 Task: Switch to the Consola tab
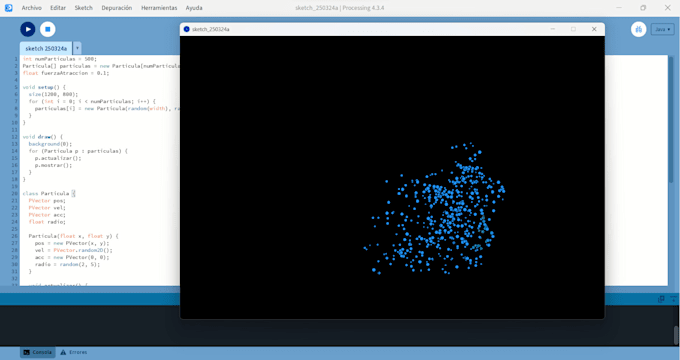(38, 352)
